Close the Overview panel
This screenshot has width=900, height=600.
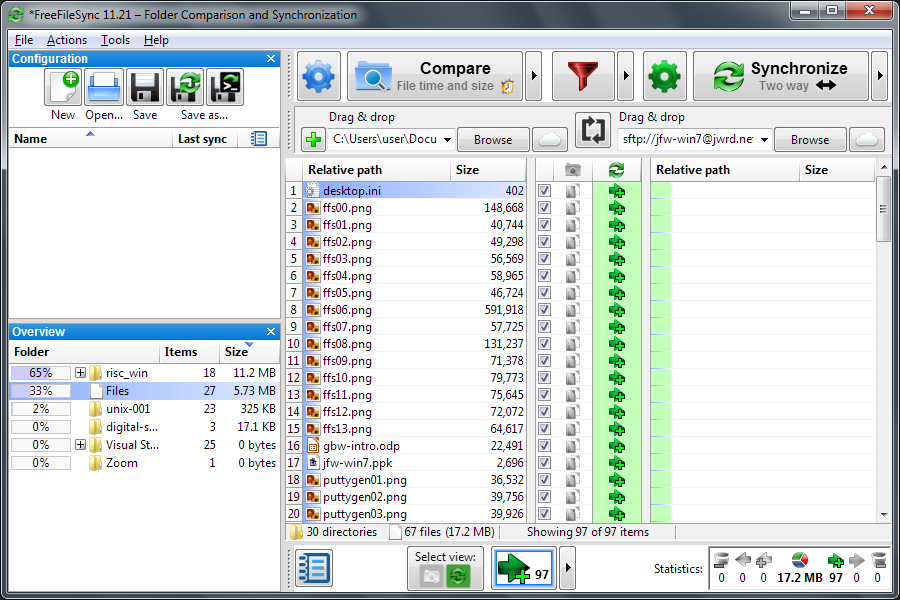[x=271, y=332]
